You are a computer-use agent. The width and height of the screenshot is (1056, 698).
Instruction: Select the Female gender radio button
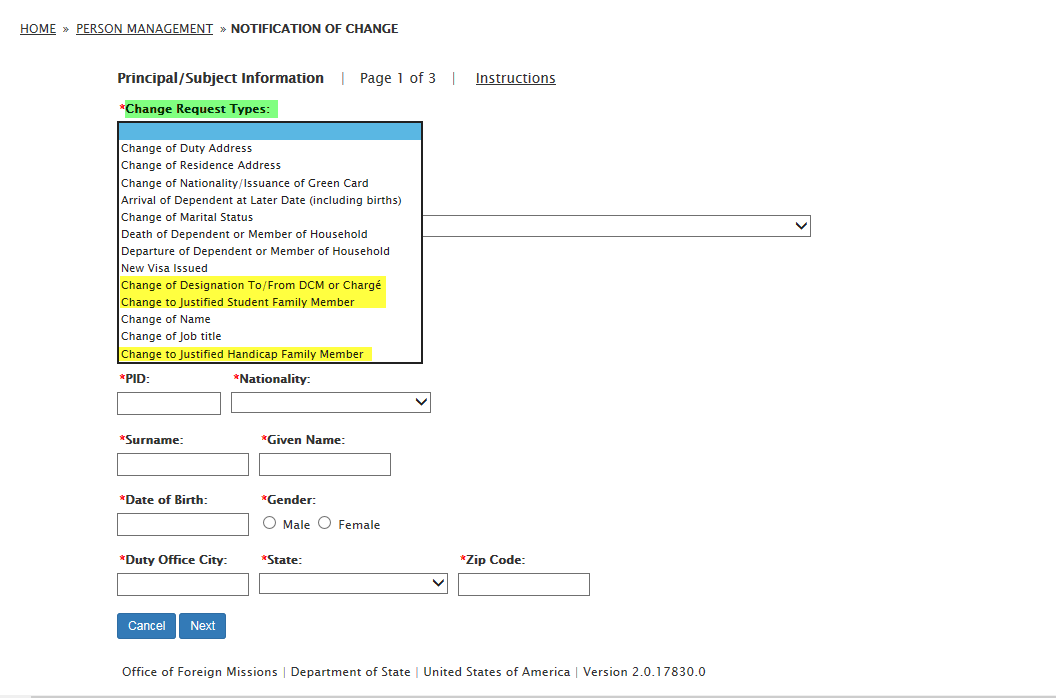point(325,523)
